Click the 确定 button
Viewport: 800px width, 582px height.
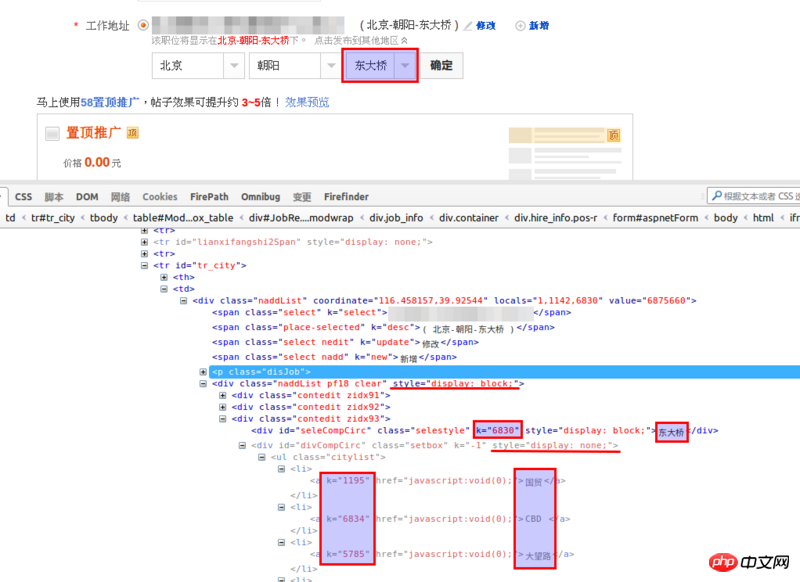[x=441, y=65]
